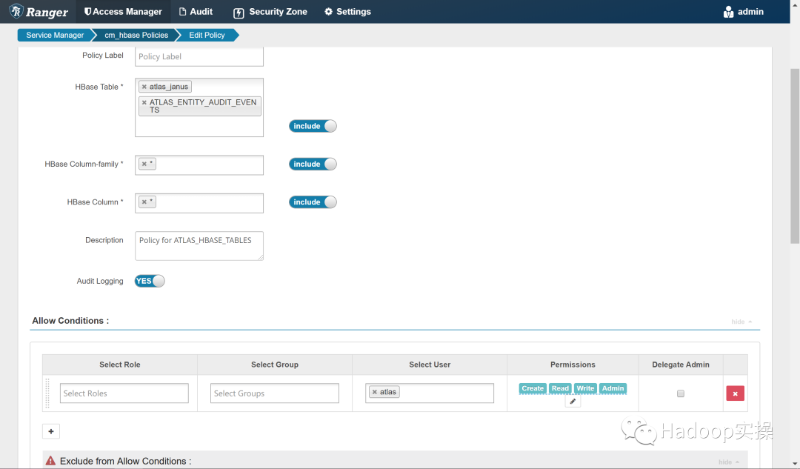Click the Edit Policy breadcrumb
Screen dimensions: 800x469
point(207,35)
